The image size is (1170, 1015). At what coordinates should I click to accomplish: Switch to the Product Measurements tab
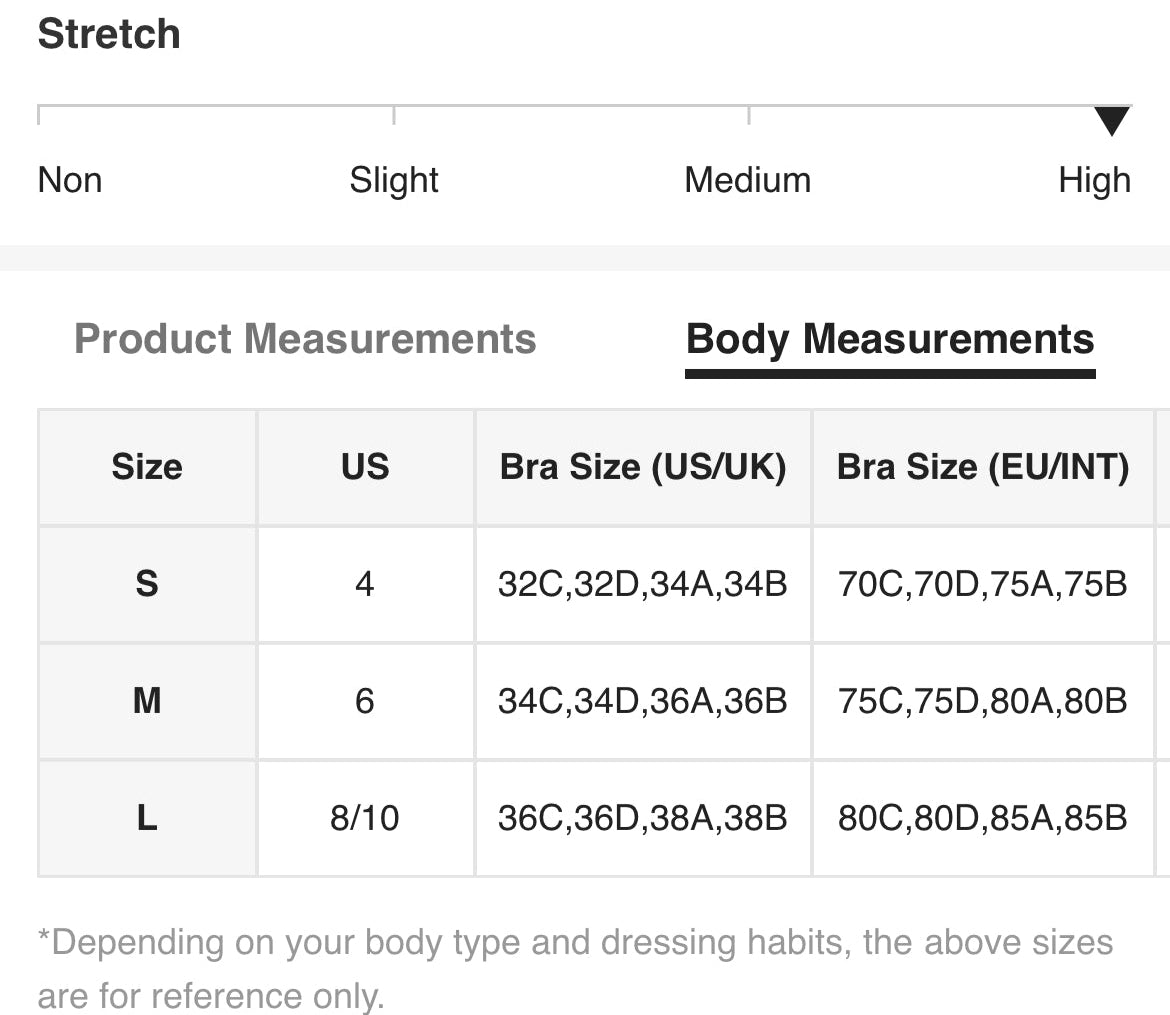[305, 339]
